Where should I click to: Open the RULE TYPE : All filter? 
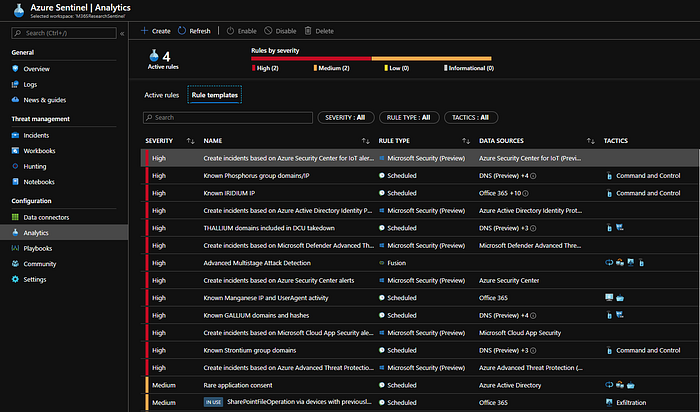(x=409, y=117)
